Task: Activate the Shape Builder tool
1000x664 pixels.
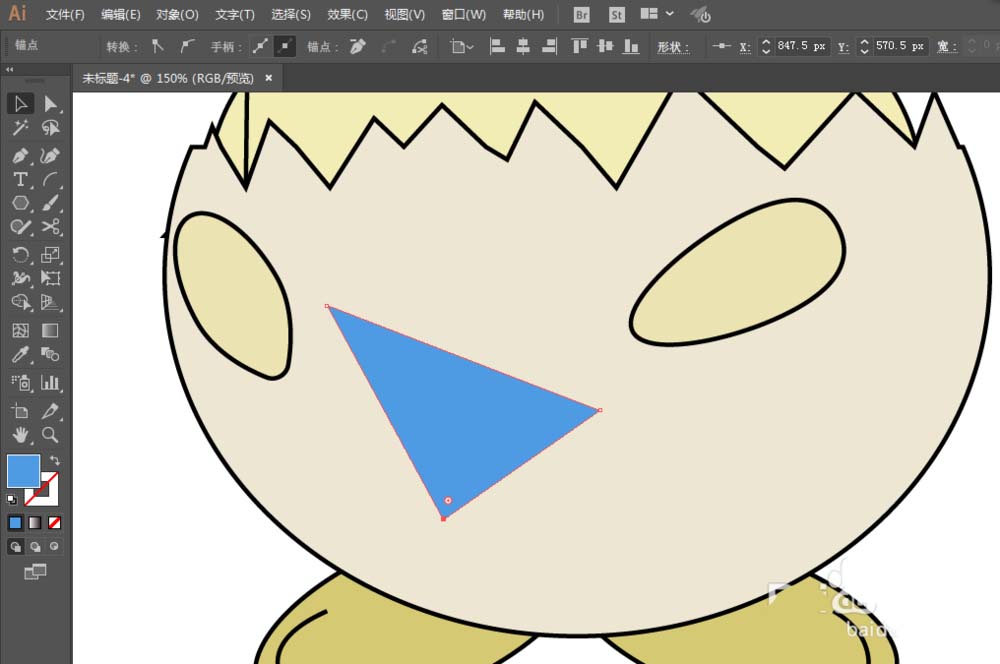Action: [x=20, y=302]
